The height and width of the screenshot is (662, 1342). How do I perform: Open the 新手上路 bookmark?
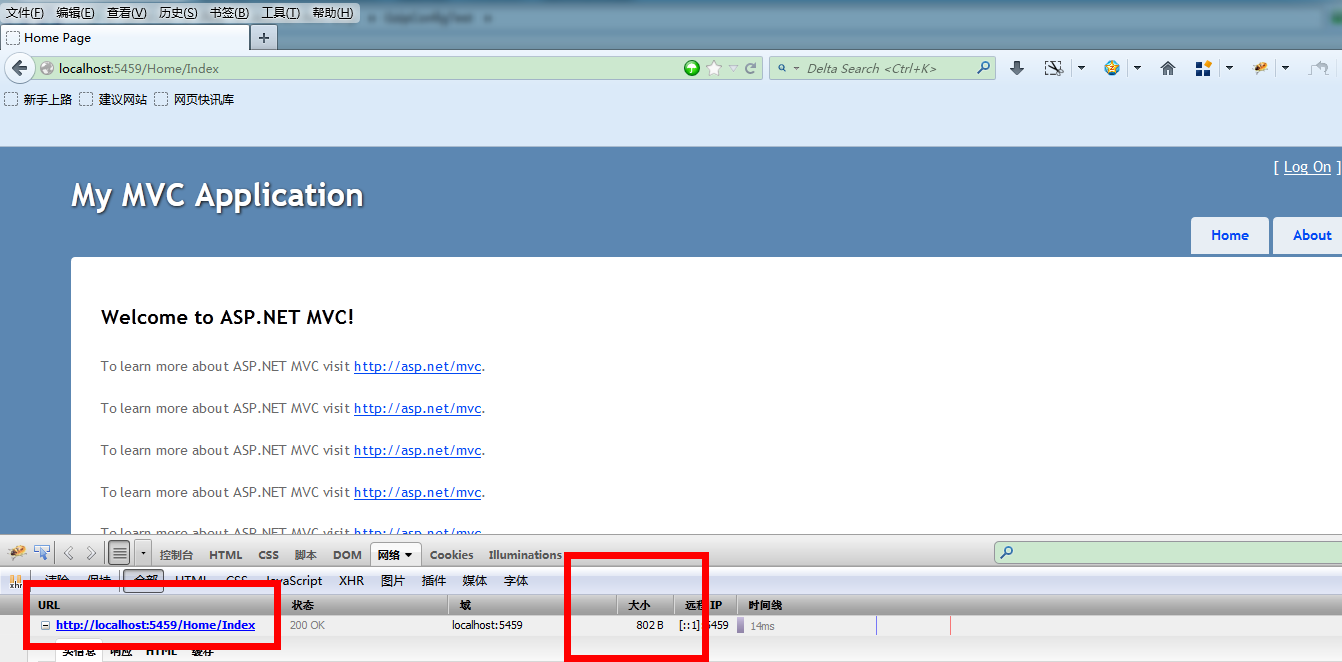[39, 99]
